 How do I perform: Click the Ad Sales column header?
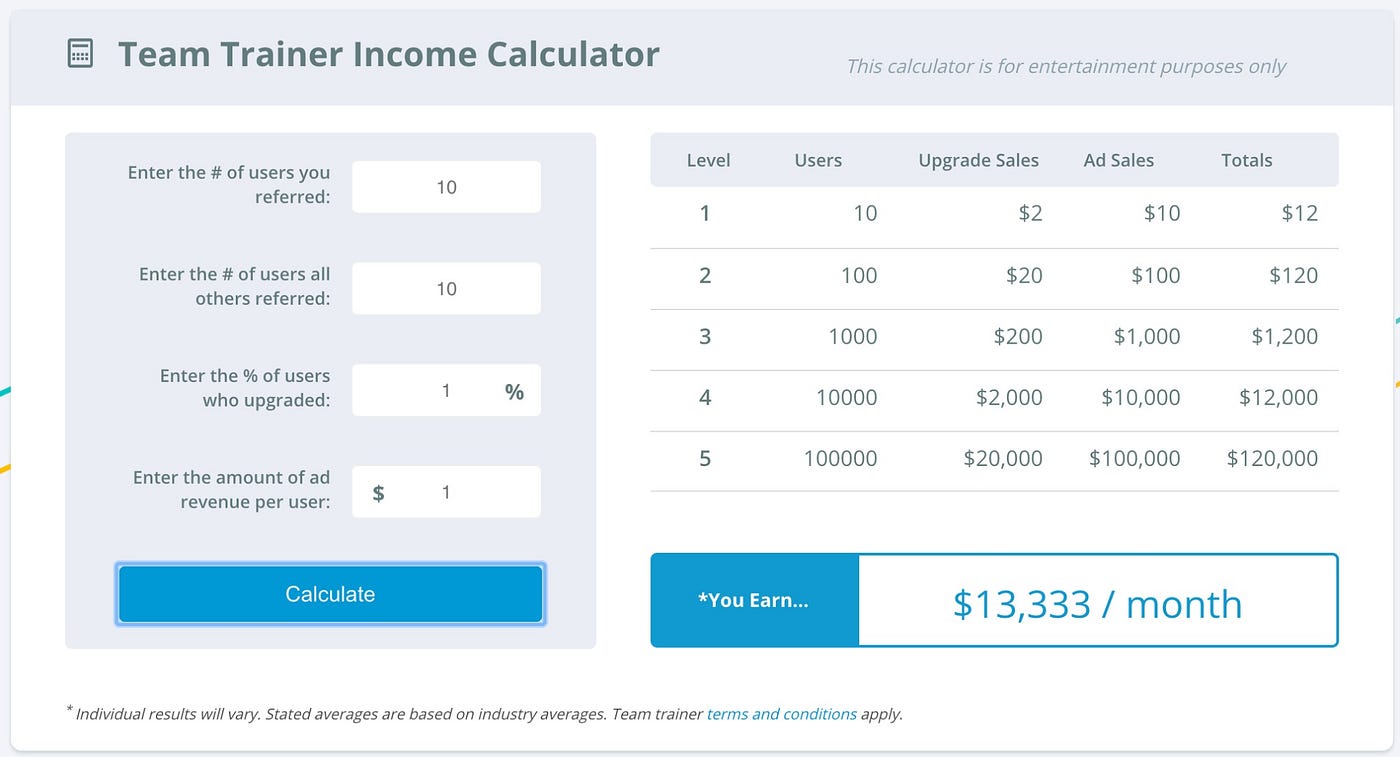(x=1118, y=160)
